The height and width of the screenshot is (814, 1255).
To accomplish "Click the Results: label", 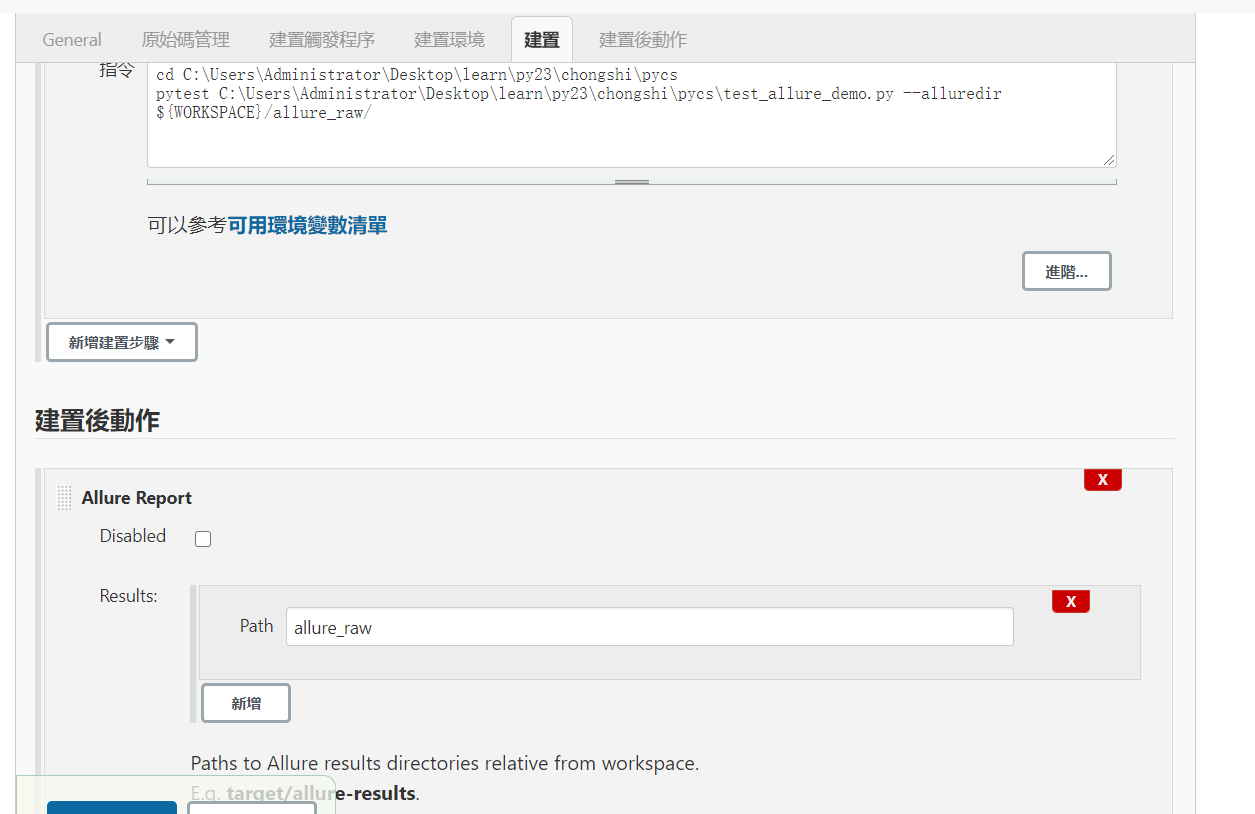I will [x=129, y=596].
